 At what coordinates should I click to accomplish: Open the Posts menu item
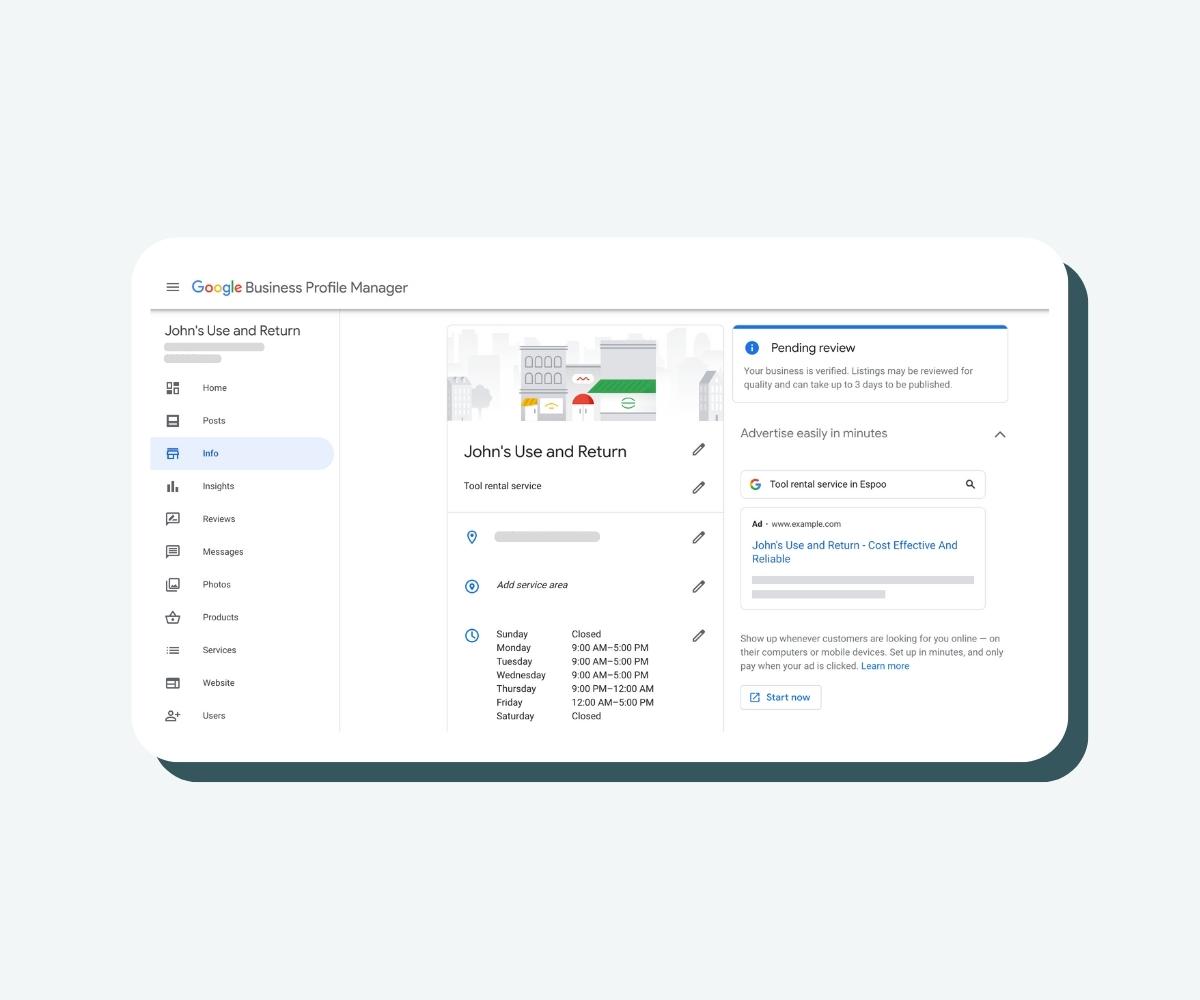pyautogui.click(x=242, y=421)
